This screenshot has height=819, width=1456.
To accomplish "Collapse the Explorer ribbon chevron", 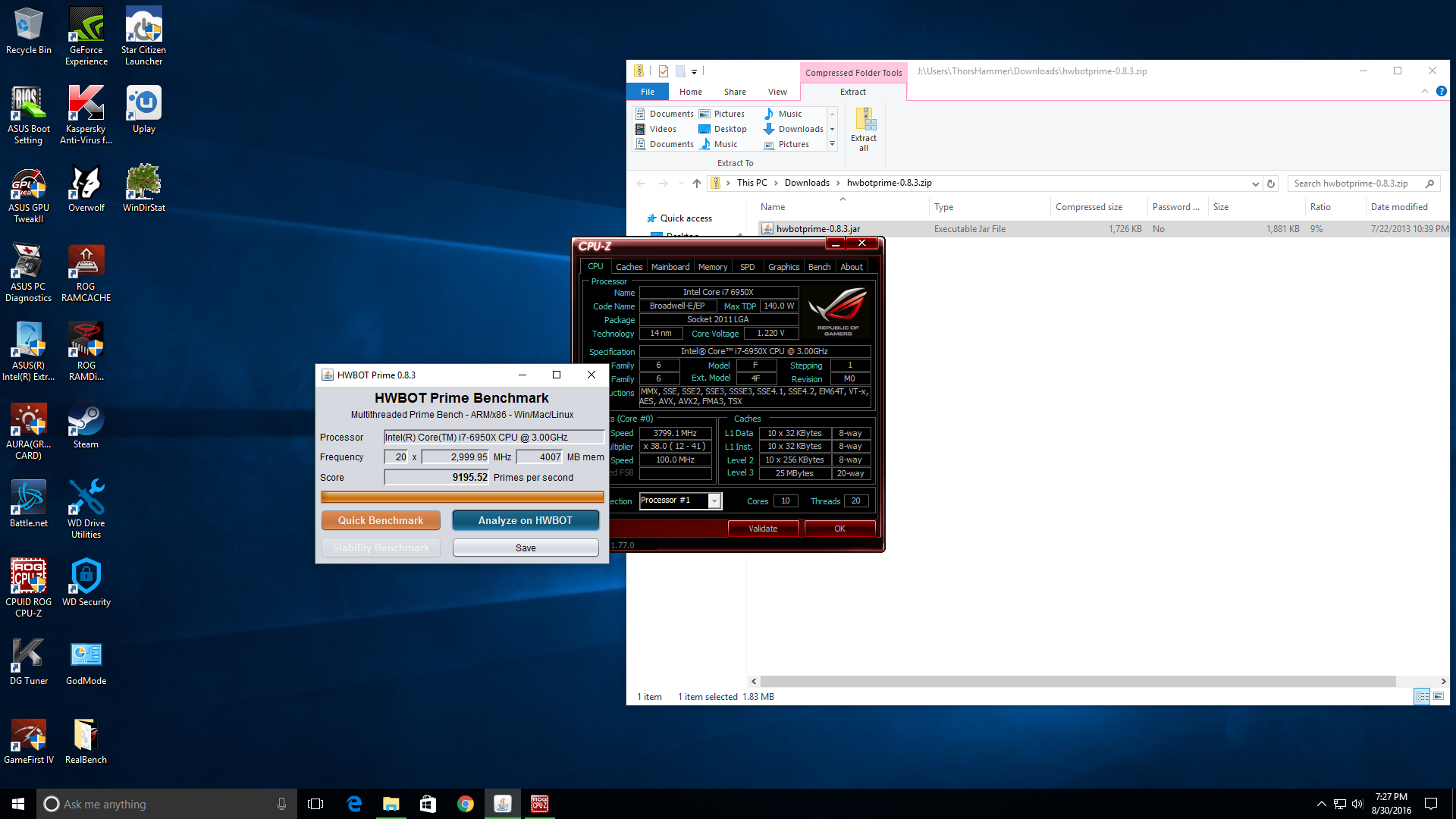I will click(x=1424, y=91).
